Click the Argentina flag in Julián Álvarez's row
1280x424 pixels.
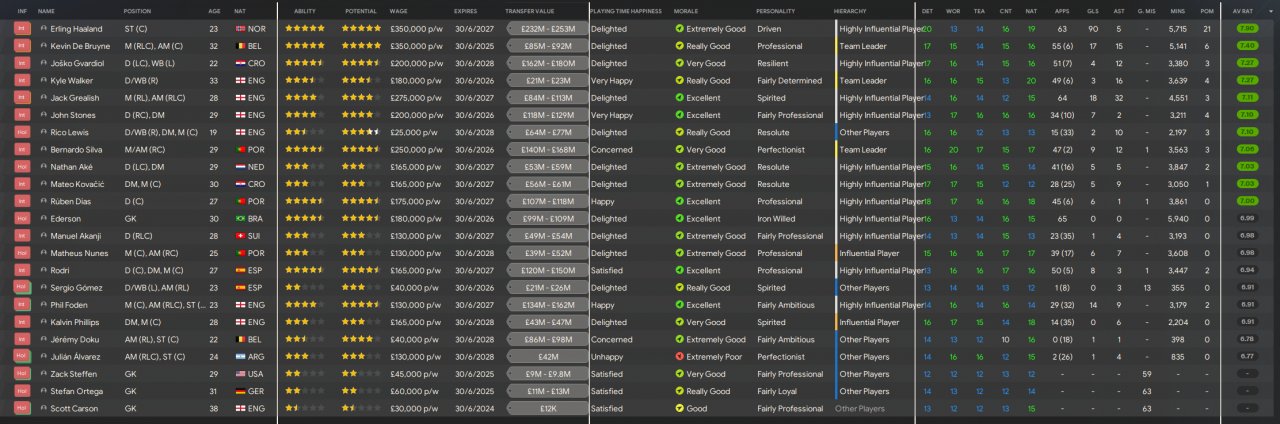pos(242,357)
